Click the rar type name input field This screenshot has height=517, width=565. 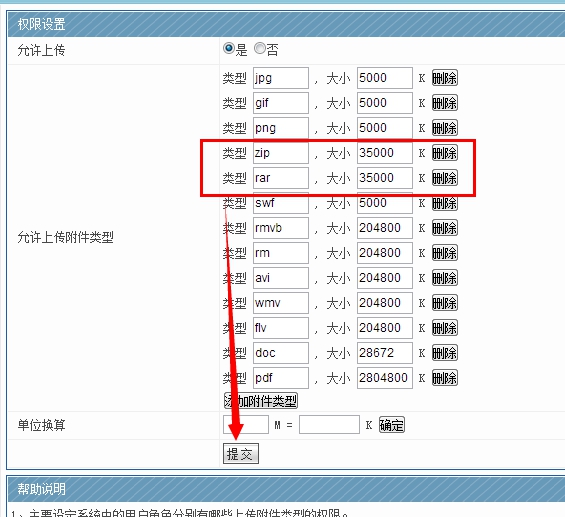[x=281, y=178]
